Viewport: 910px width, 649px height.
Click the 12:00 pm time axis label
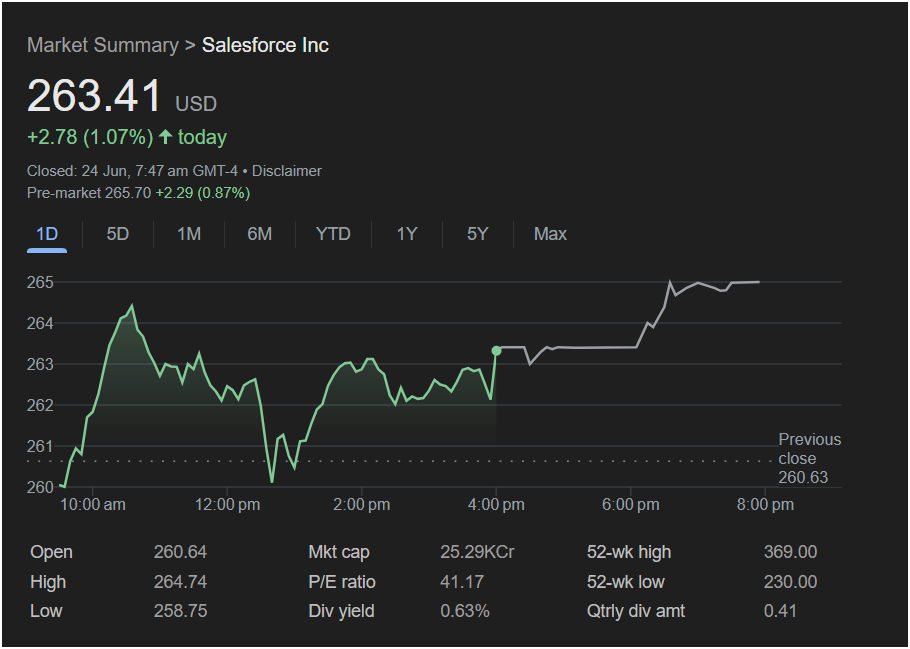click(228, 505)
